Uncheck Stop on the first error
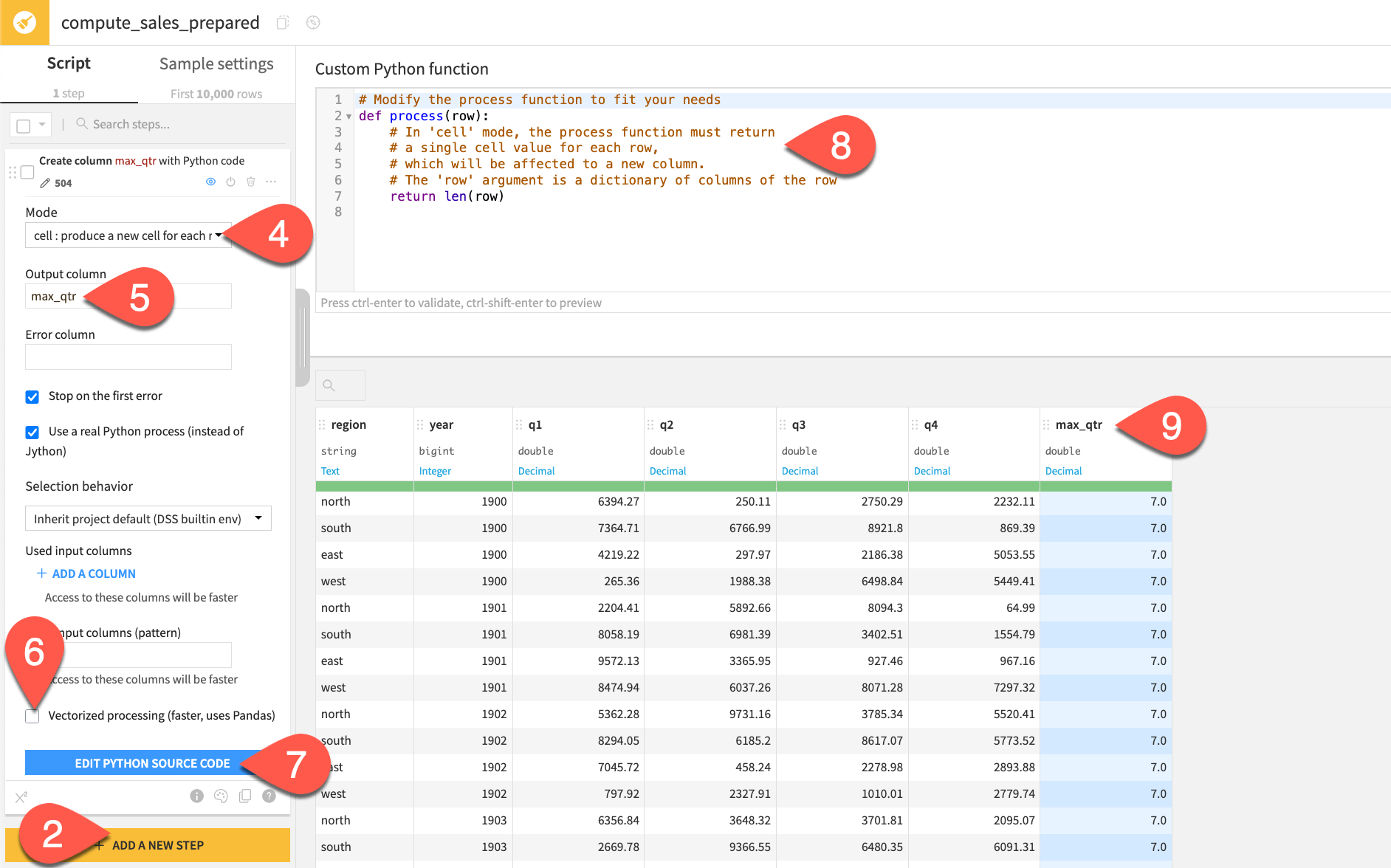1391x868 pixels. [x=32, y=396]
